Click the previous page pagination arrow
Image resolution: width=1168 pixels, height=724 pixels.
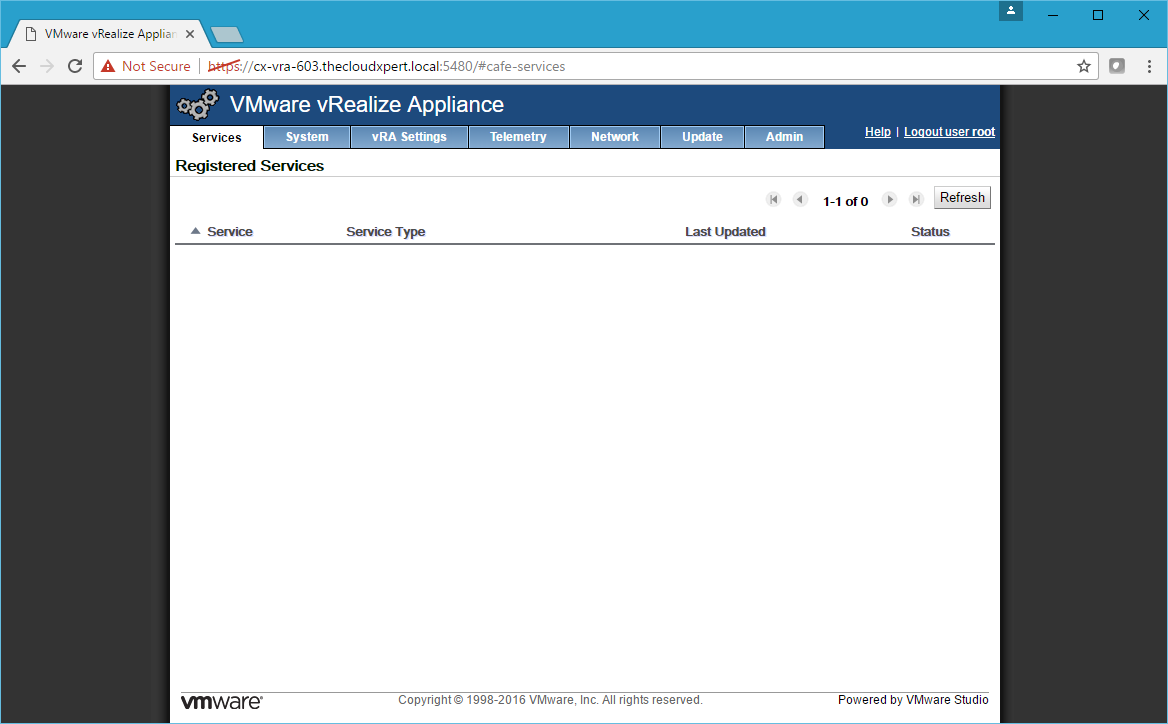[800, 200]
